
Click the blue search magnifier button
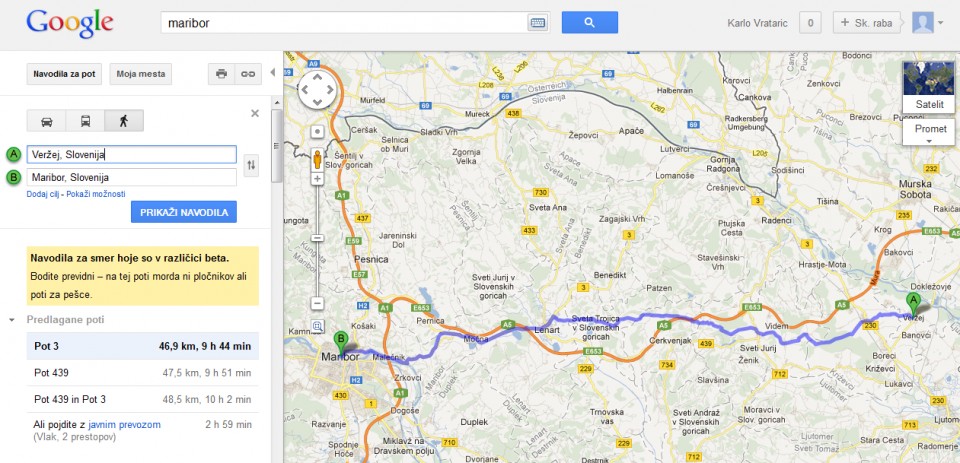[590, 23]
